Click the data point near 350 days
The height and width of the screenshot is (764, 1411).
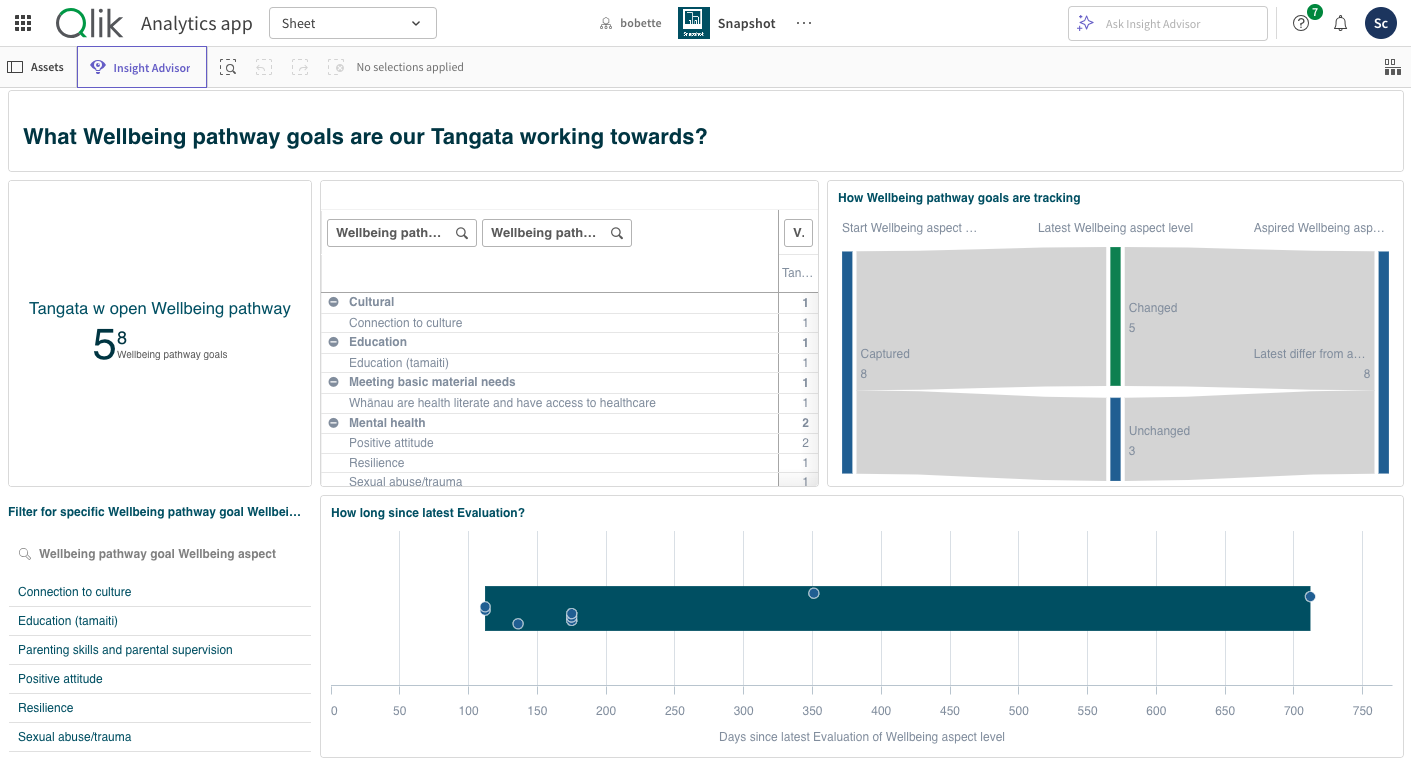[814, 593]
